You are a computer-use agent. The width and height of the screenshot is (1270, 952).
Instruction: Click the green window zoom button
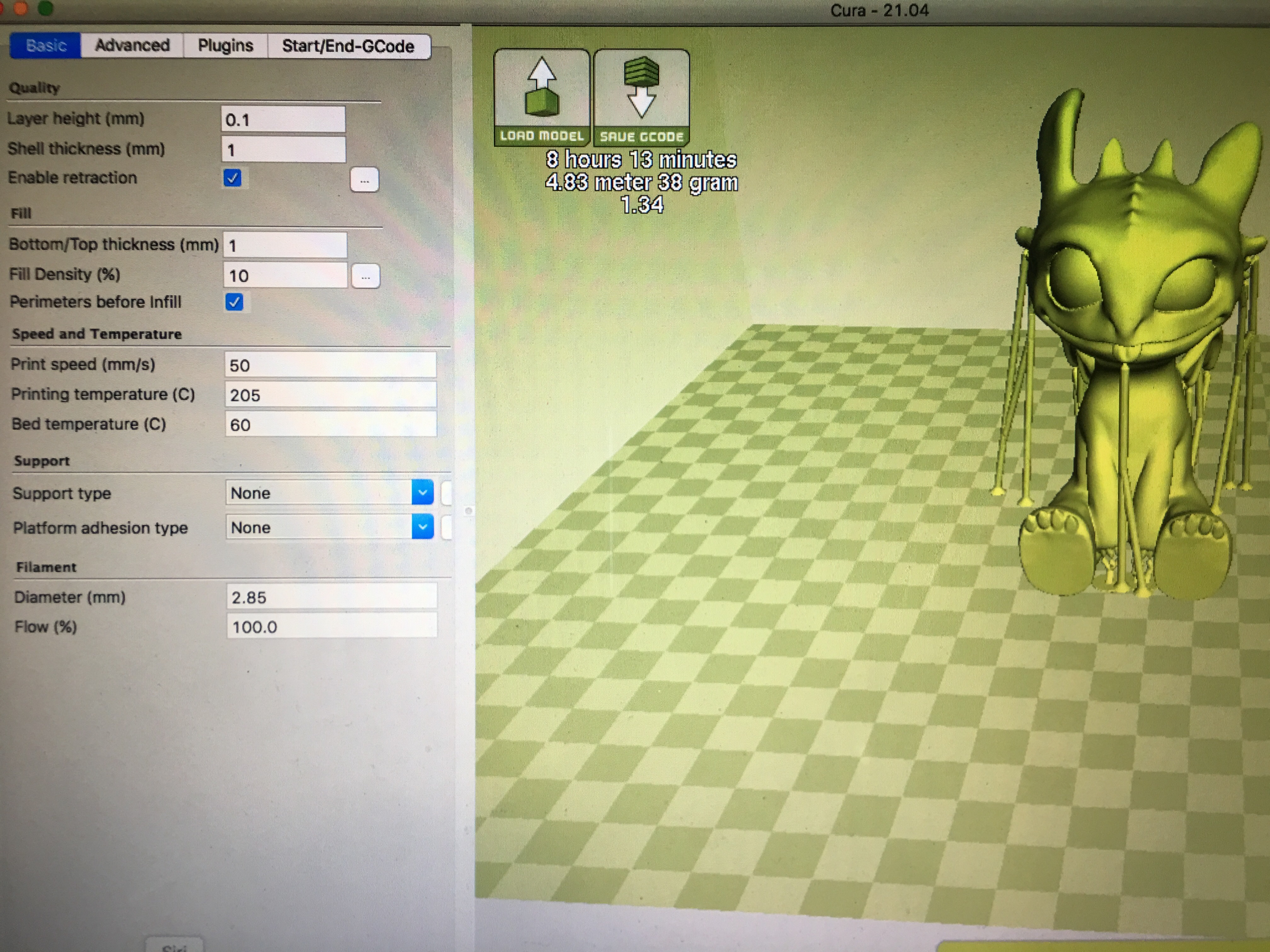45,8
